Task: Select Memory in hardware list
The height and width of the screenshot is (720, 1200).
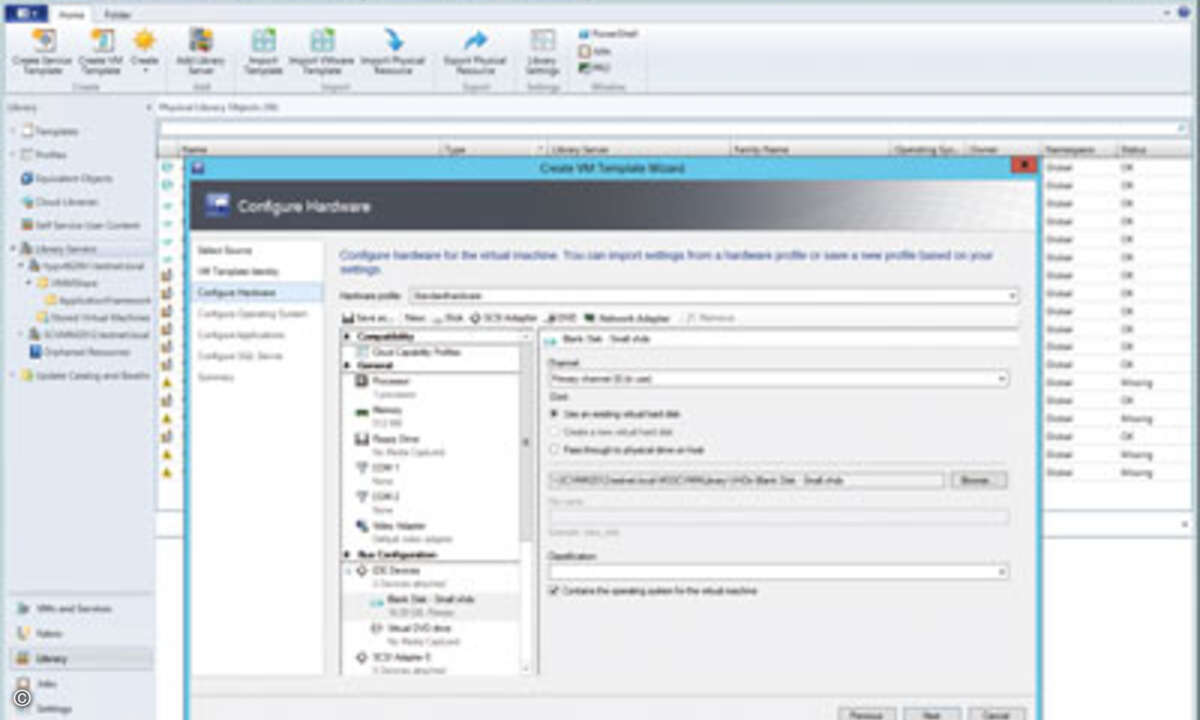Action: (387, 410)
